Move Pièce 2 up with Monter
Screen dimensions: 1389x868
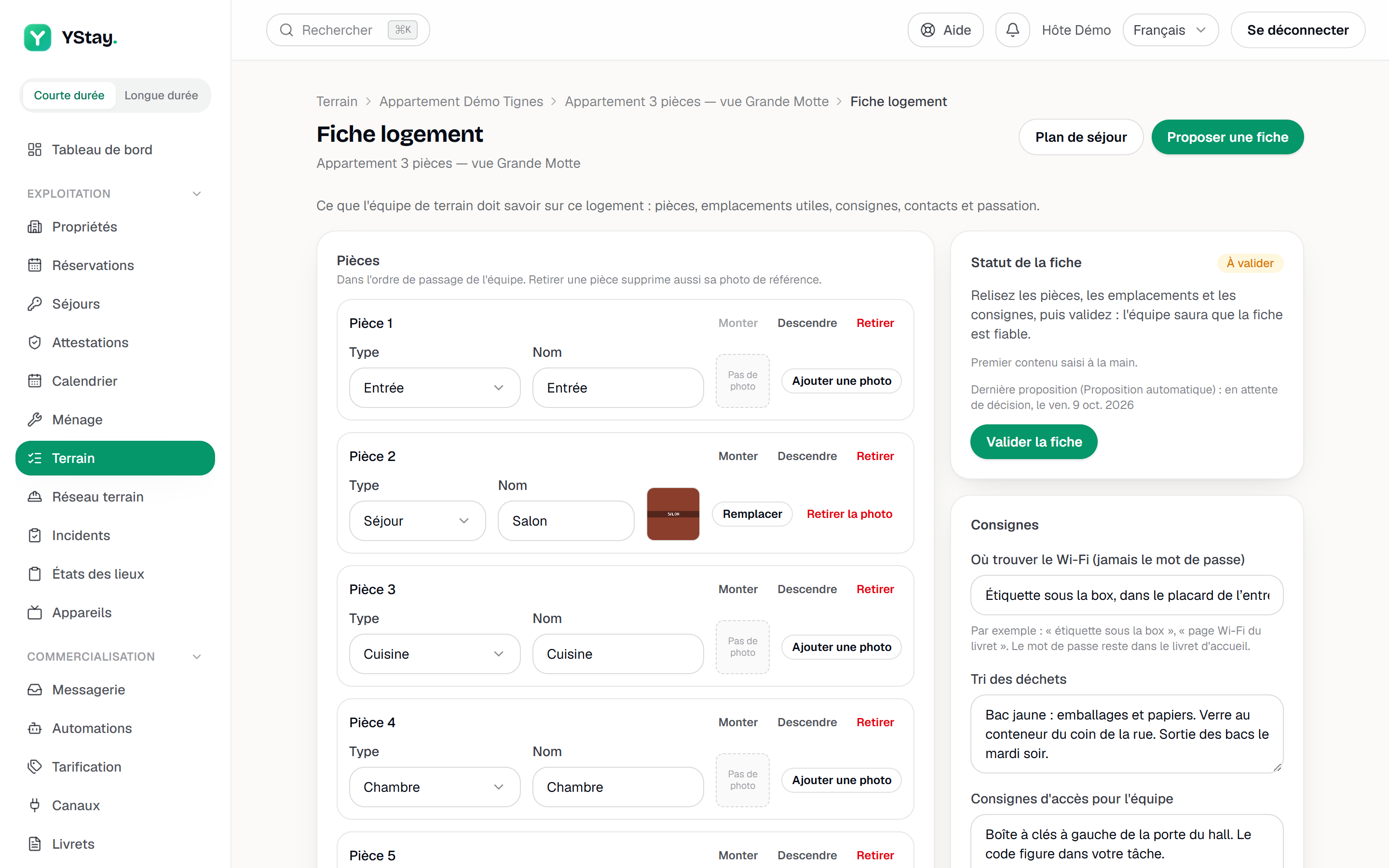(x=738, y=456)
